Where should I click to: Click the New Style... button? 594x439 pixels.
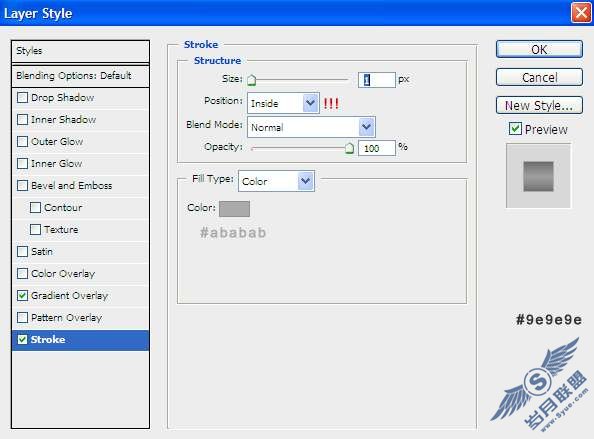click(x=539, y=105)
